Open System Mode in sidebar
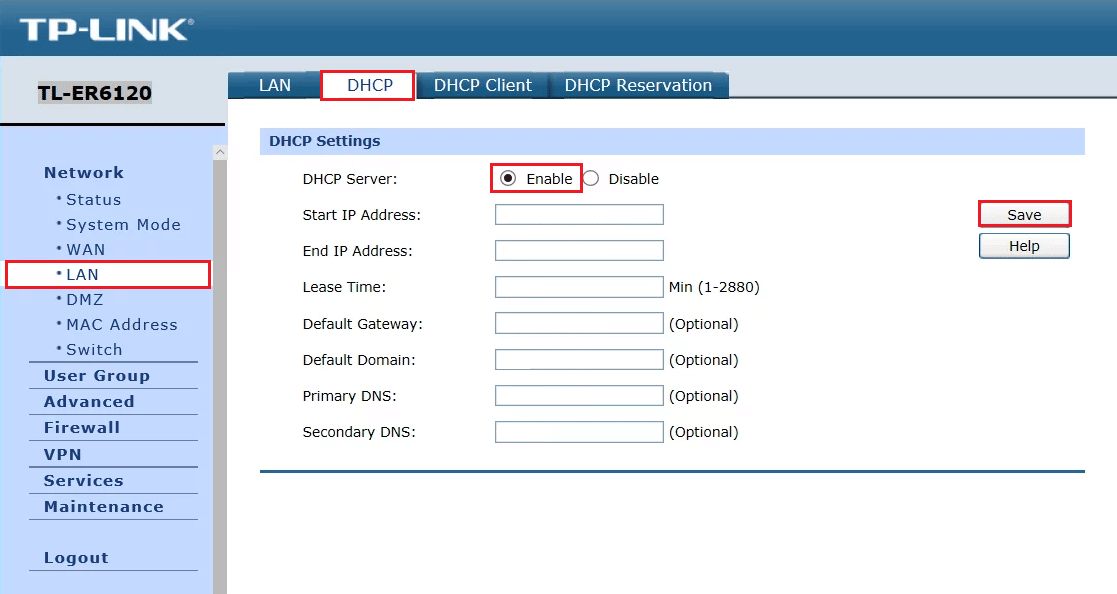Viewport: 1117px width, 594px height. click(123, 224)
